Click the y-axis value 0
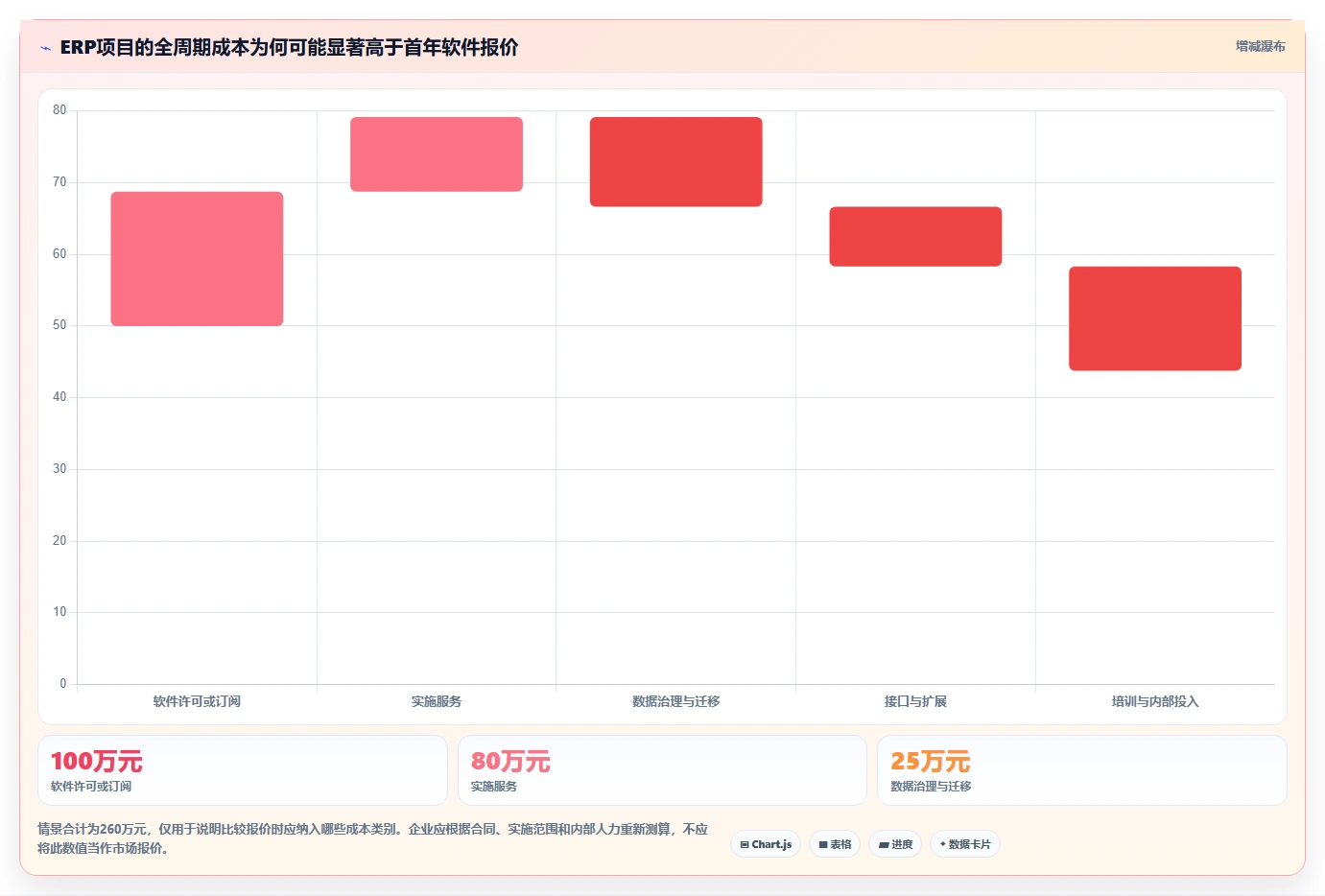 point(63,684)
